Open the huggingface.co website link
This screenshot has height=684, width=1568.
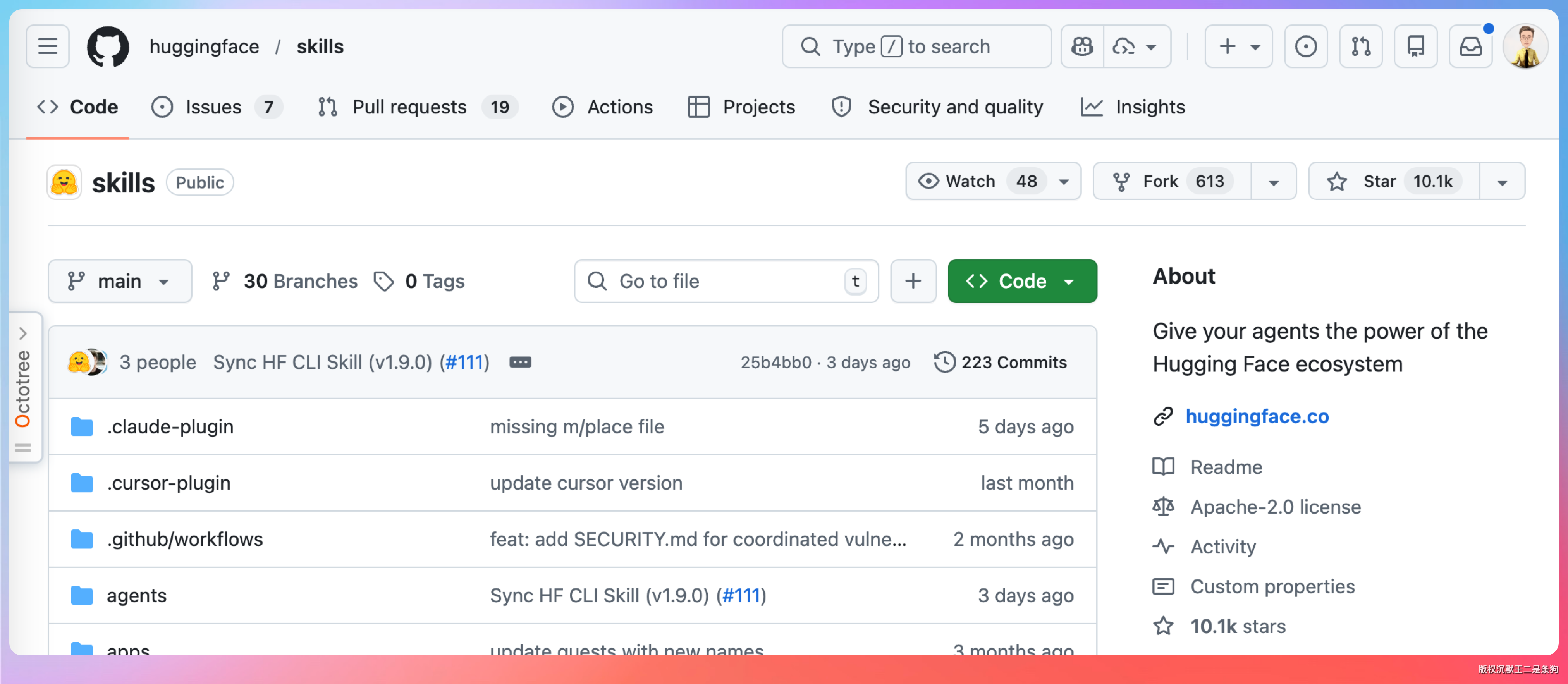pos(1256,416)
